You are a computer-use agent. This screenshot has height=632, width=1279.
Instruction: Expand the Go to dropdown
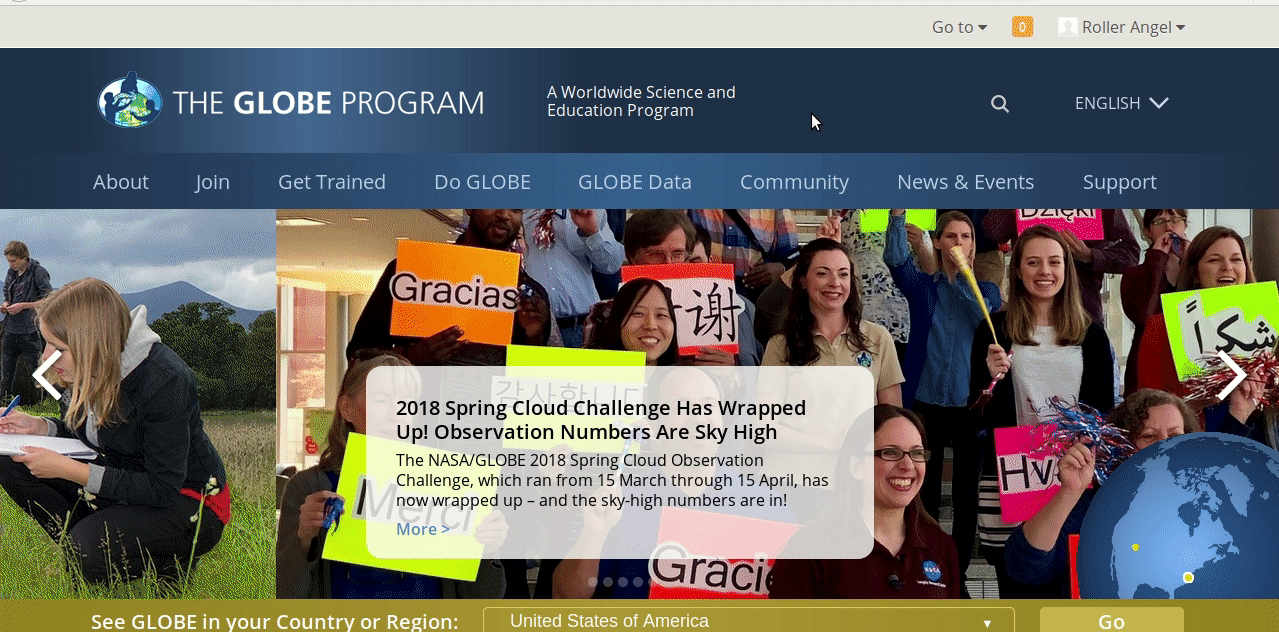click(959, 27)
